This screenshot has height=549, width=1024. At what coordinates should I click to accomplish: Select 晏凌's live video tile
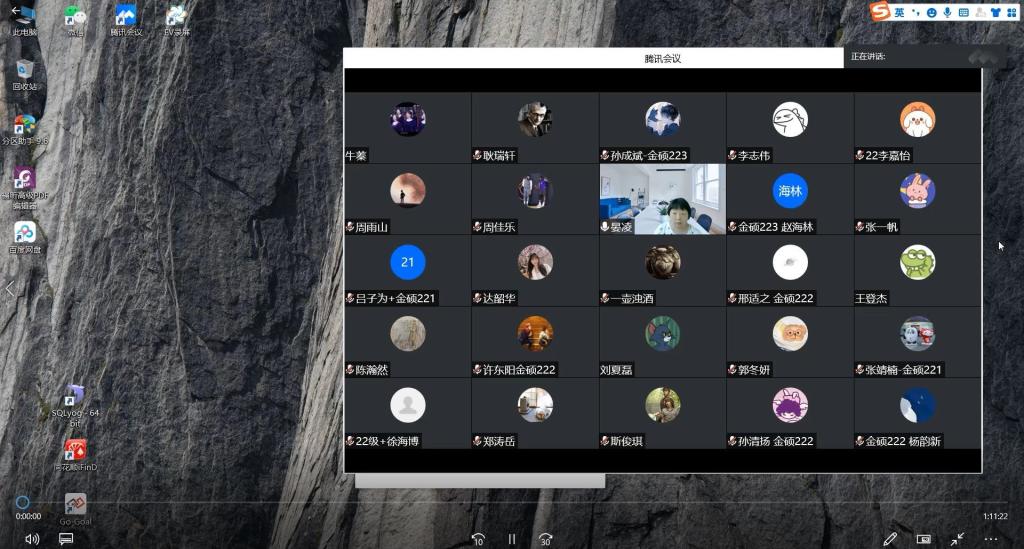coord(662,199)
